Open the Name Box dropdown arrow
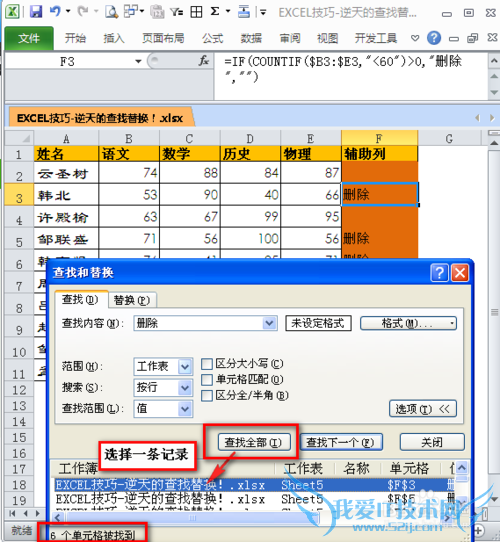Screen dimensions: 500x542 pos(138,62)
